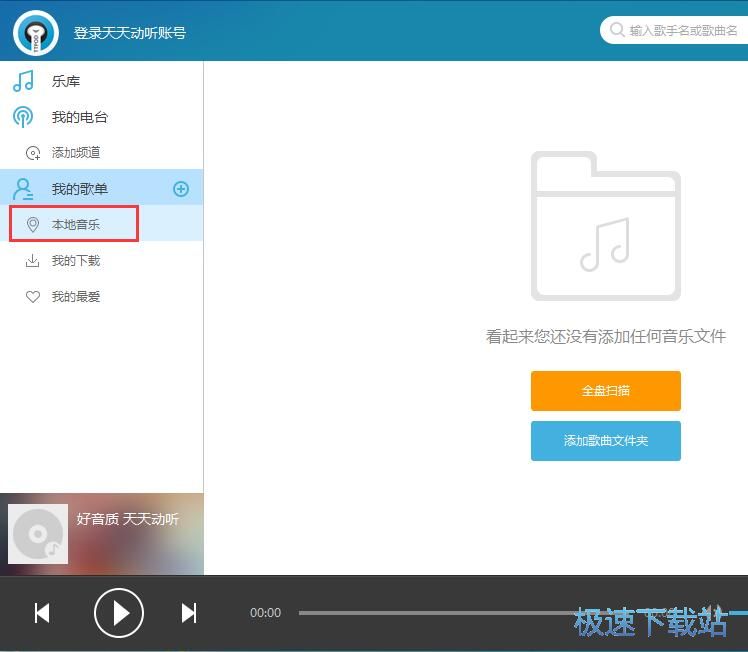Click the 好音质 天天动听 song title
This screenshot has height=652, width=748.
pyautogui.click(x=128, y=519)
